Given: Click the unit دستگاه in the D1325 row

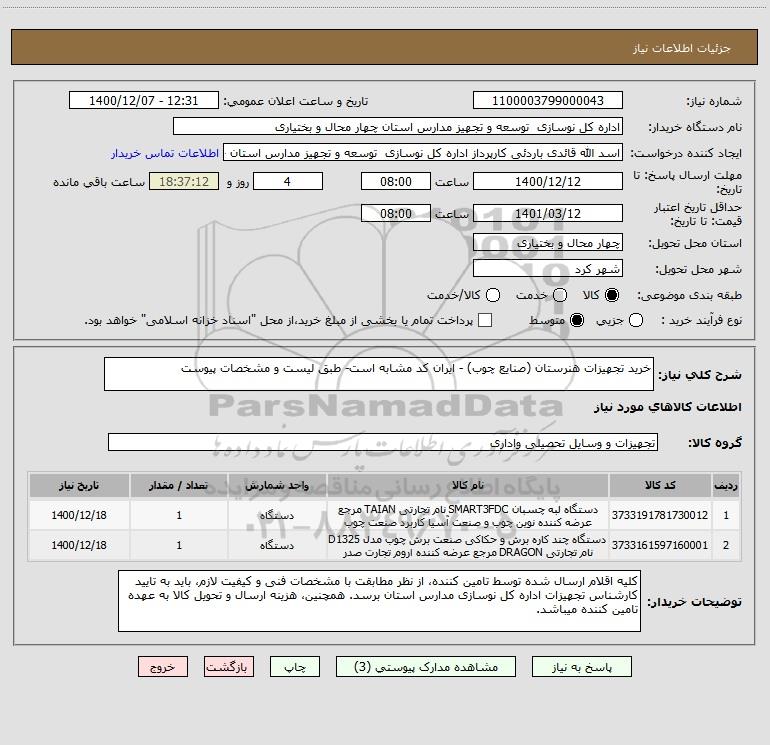Looking at the screenshot, I should tap(277, 545).
